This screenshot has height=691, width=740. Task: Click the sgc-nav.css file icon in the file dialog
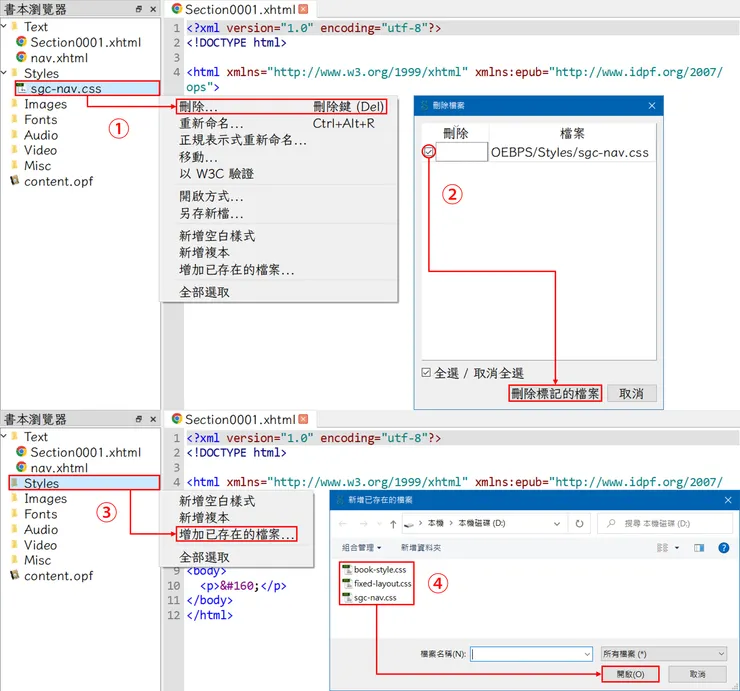click(347, 598)
